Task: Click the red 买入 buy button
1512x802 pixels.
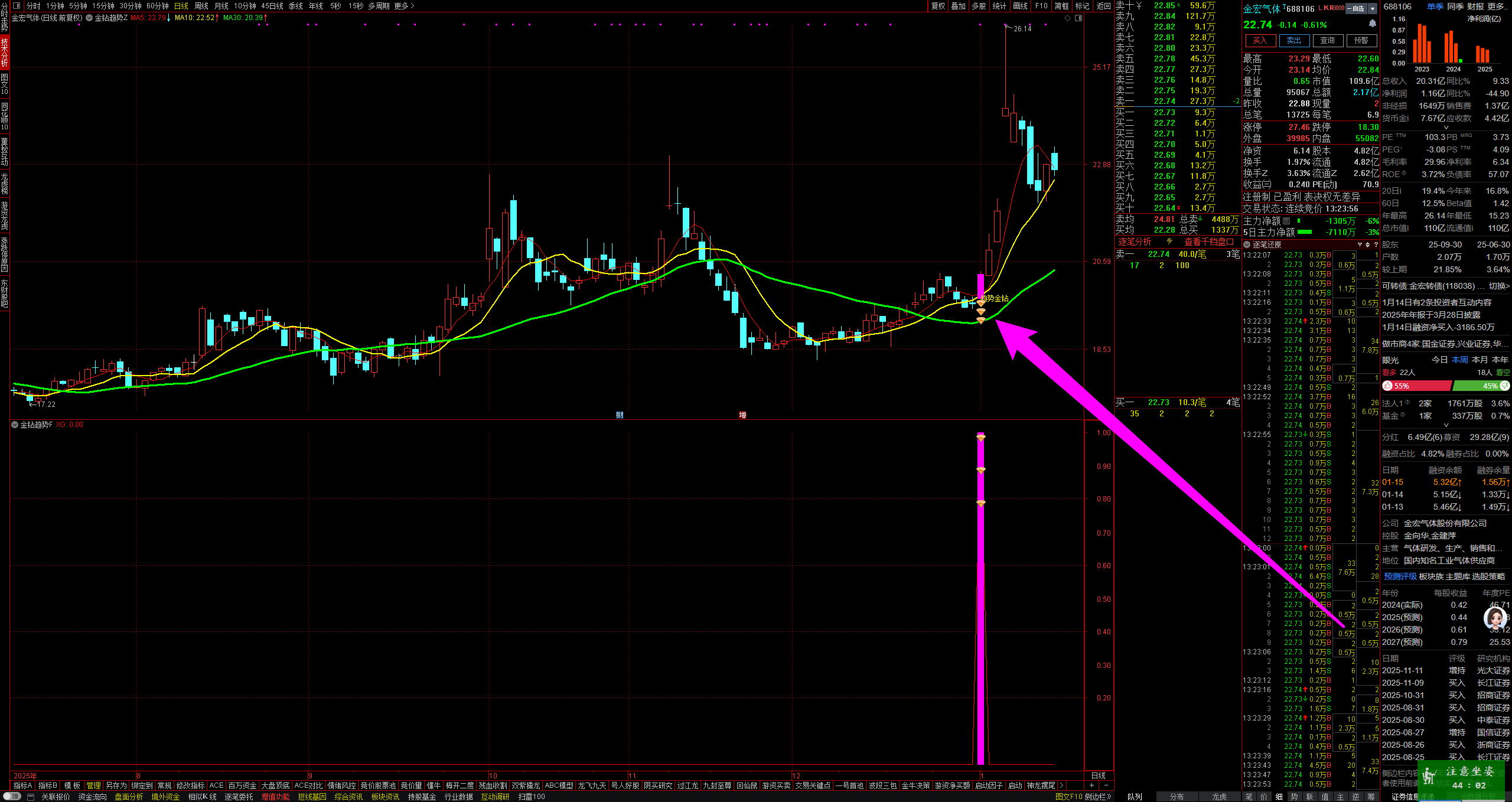Action: click(1260, 41)
